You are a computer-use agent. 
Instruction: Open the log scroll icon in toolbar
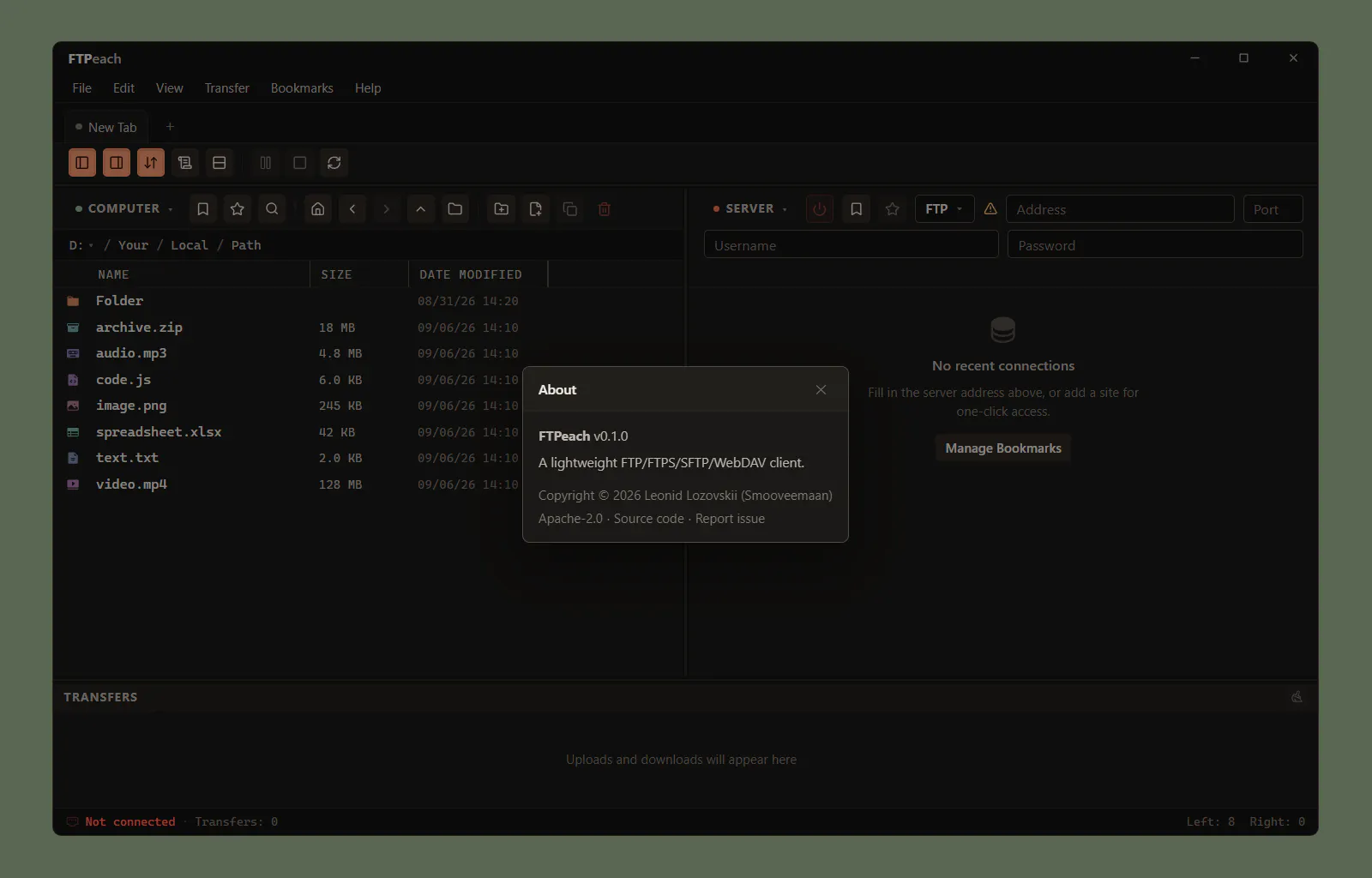coord(185,163)
